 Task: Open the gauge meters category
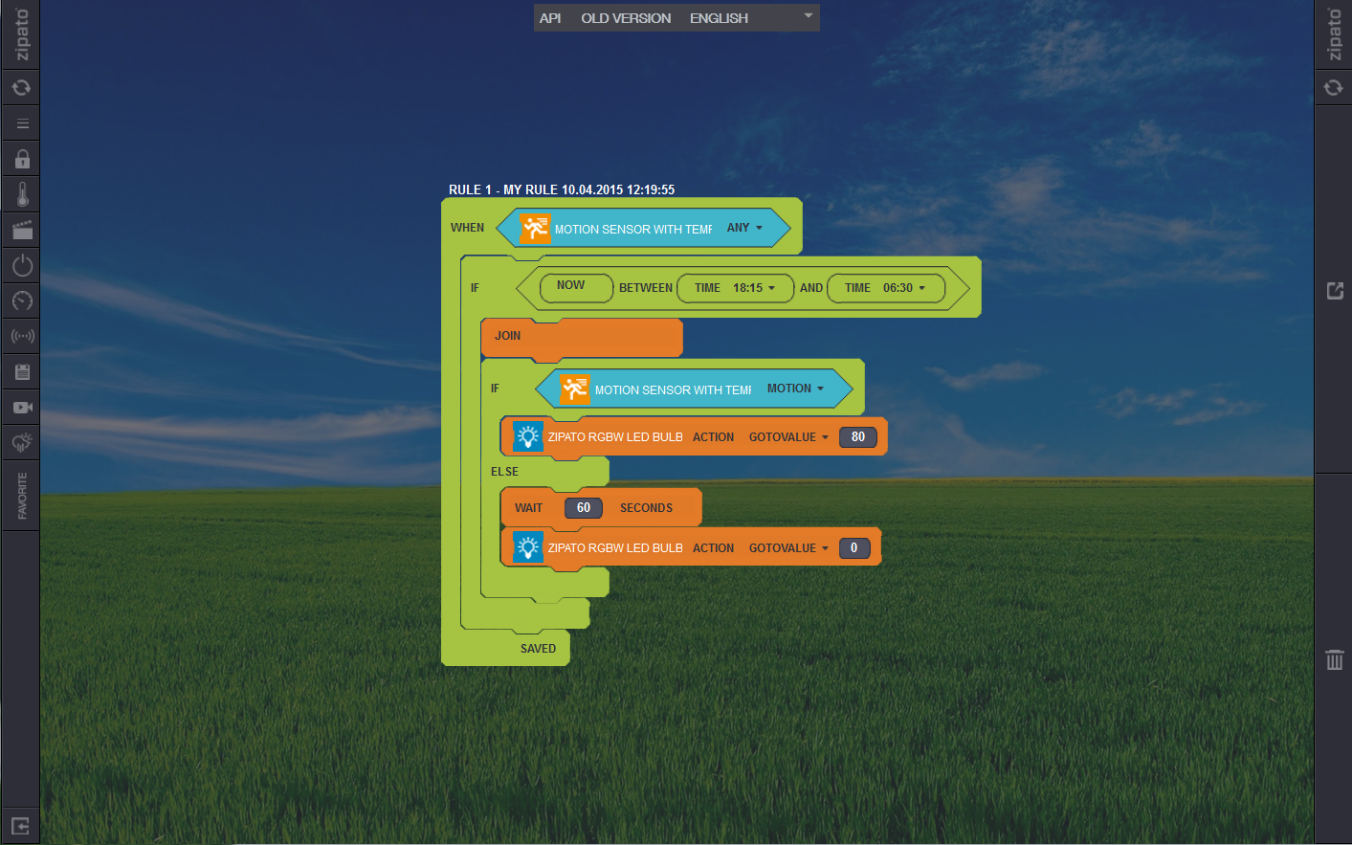point(22,301)
